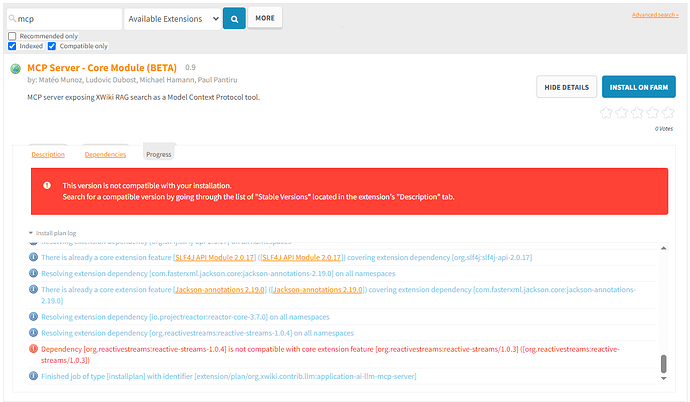Uncheck the Compatible only checkbox
690x402 pixels.
[52, 46]
